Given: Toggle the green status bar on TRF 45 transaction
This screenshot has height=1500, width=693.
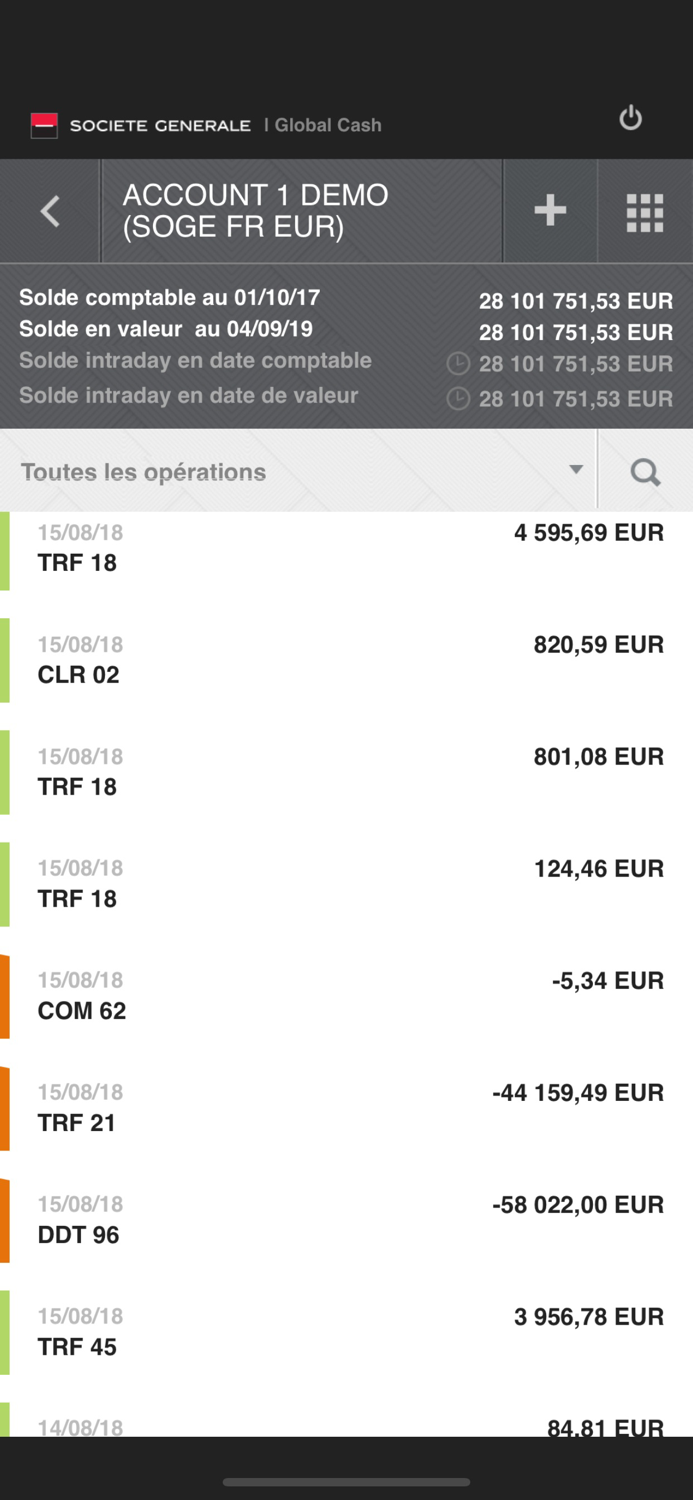Looking at the screenshot, I should pyautogui.click(x=5, y=1332).
